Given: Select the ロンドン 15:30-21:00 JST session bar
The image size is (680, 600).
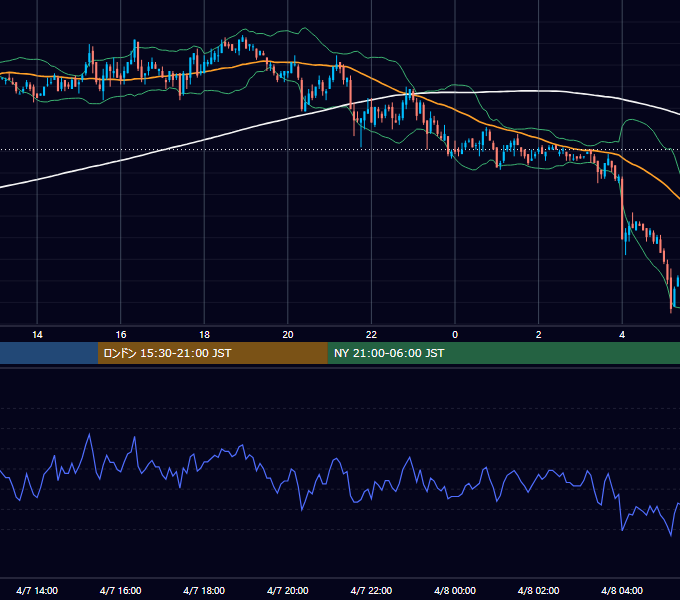Looking at the screenshot, I should 212,353.
